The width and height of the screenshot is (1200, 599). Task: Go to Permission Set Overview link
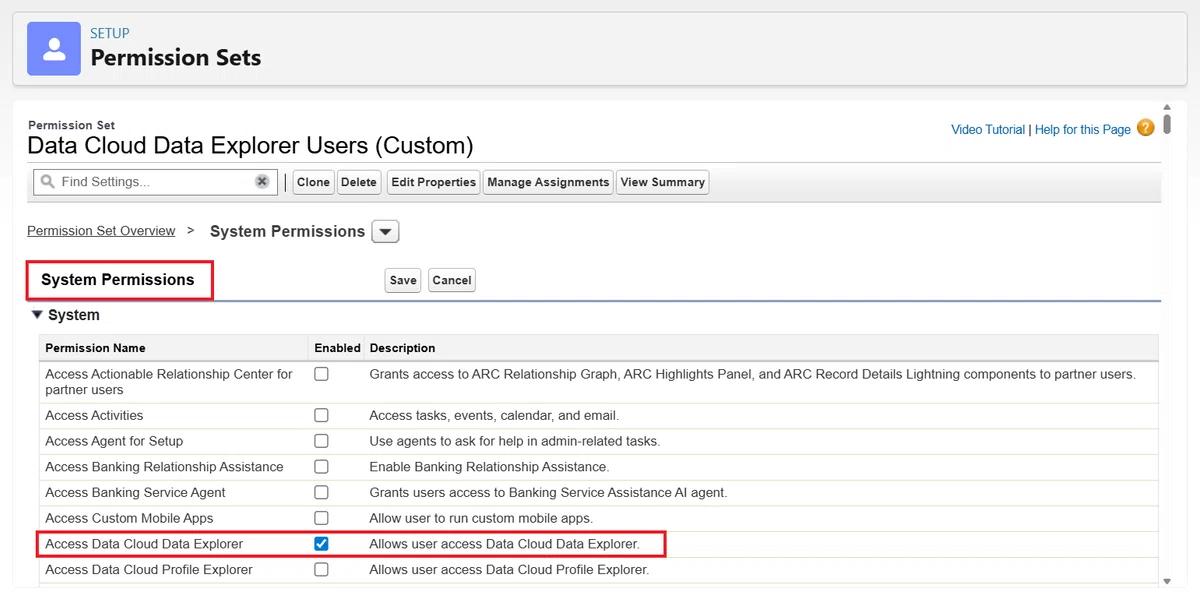[x=101, y=231]
